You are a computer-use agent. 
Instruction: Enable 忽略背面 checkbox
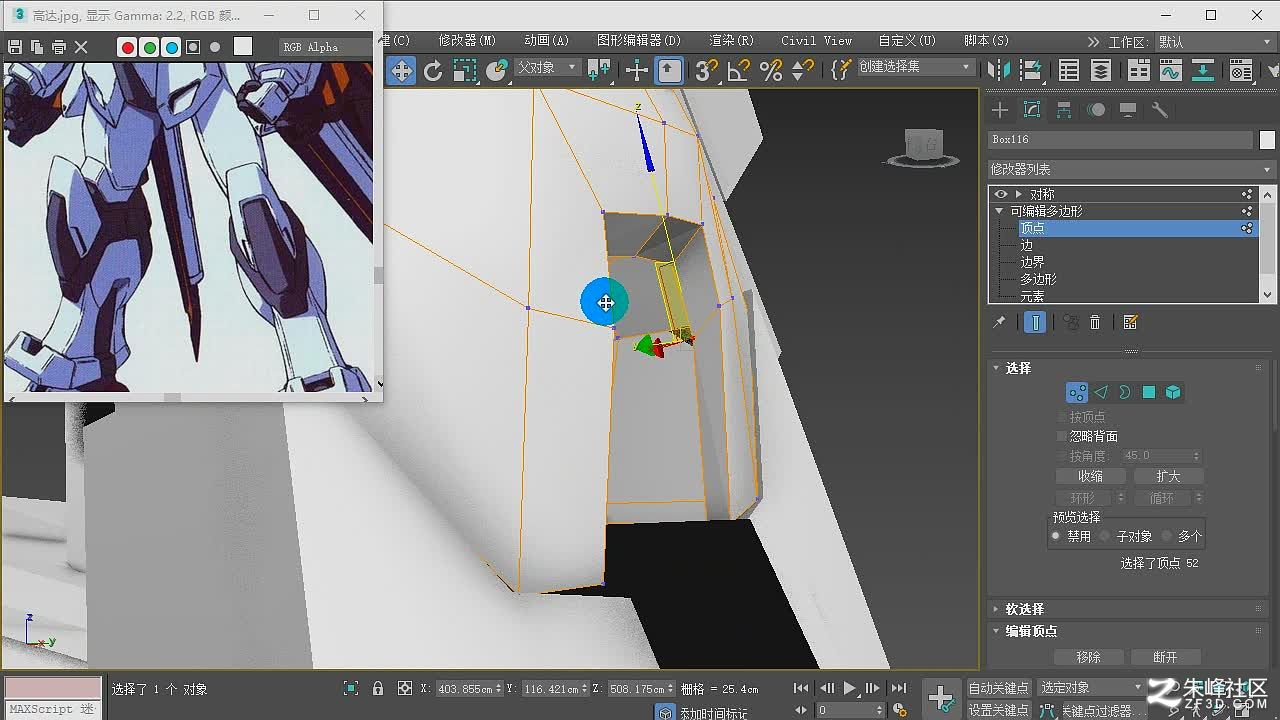(1062, 436)
